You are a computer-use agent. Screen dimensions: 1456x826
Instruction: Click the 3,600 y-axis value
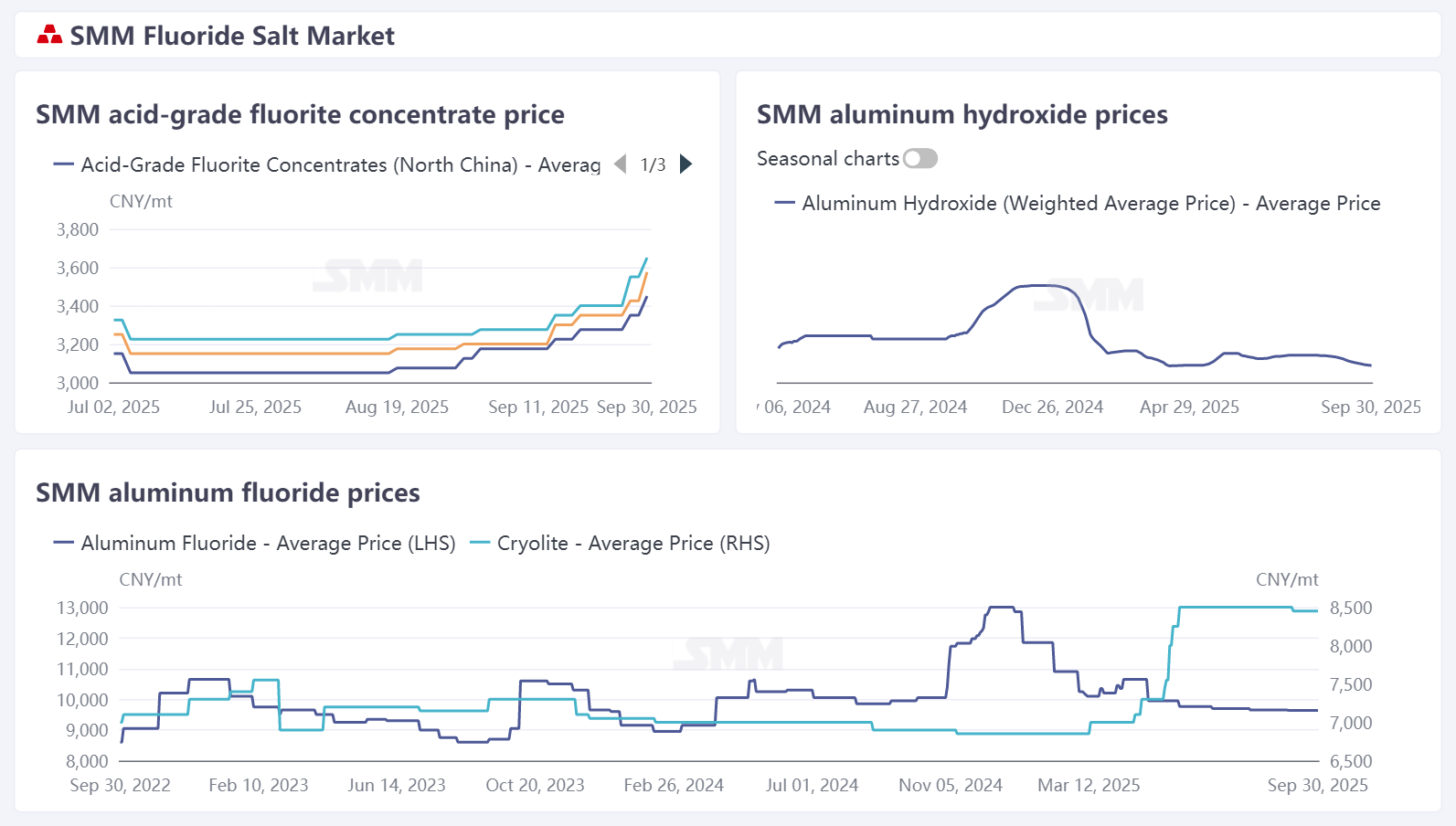tap(78, 268)
